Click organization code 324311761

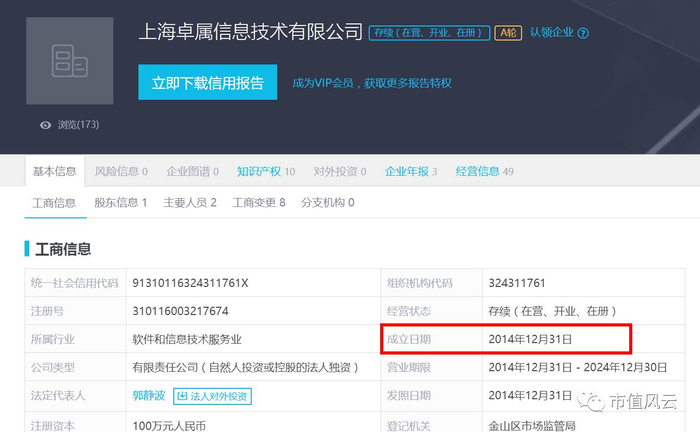(x=517, y=283)
